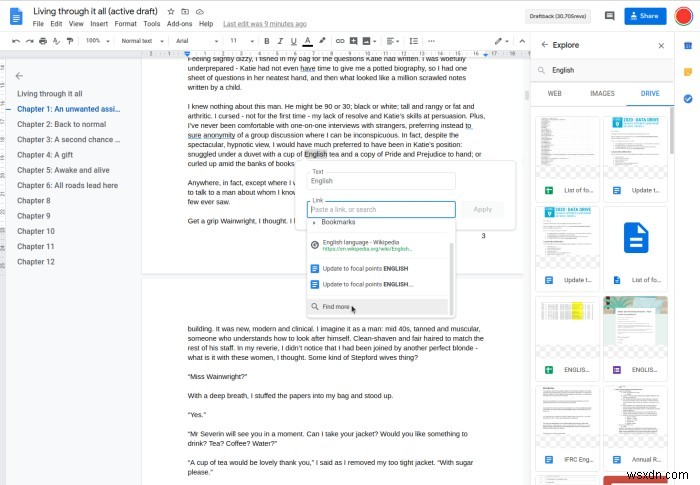
Task: Toggle Bold formatting
Action: (267, 41)
